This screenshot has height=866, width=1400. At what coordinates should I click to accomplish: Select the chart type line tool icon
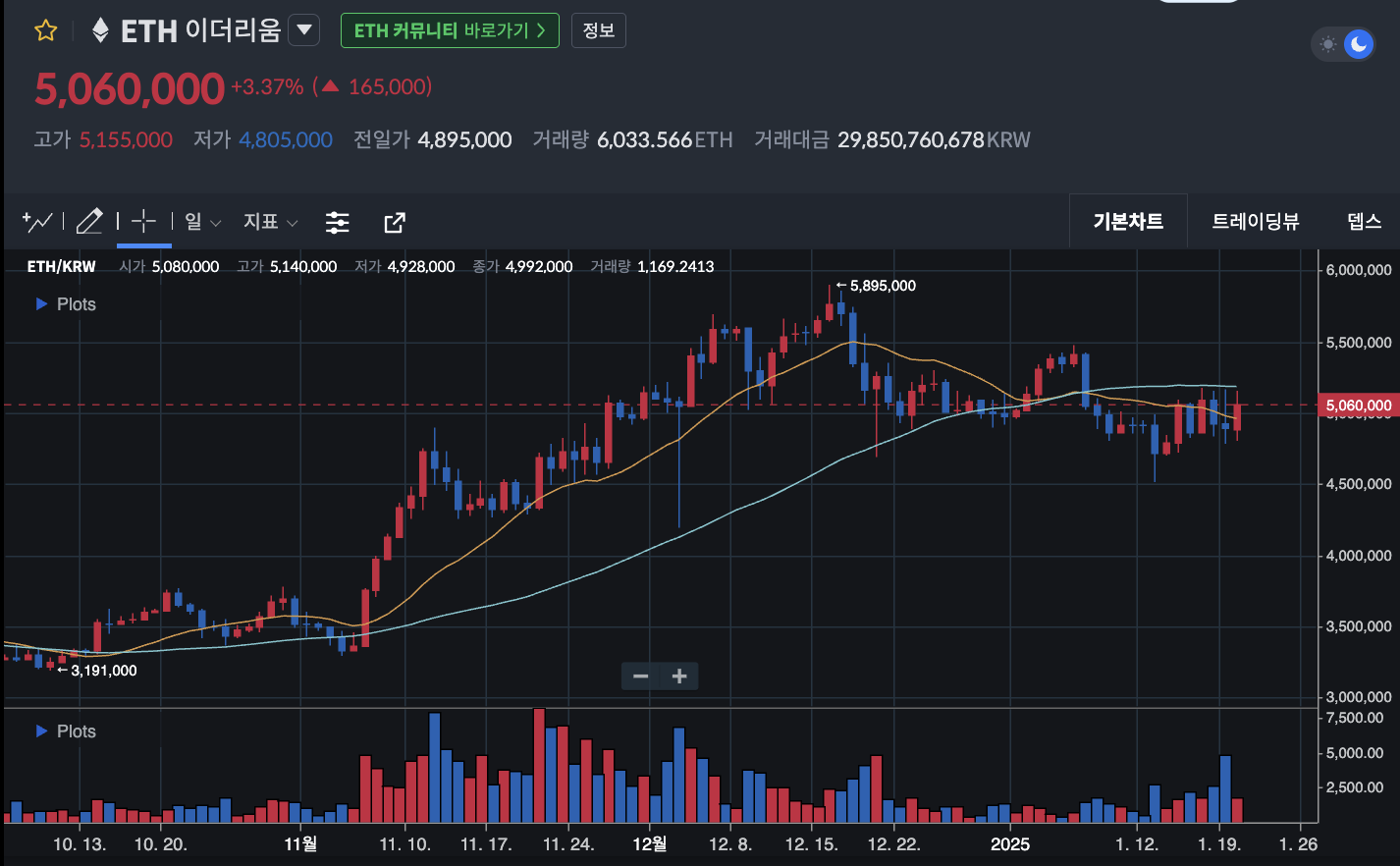coord(37,222)
